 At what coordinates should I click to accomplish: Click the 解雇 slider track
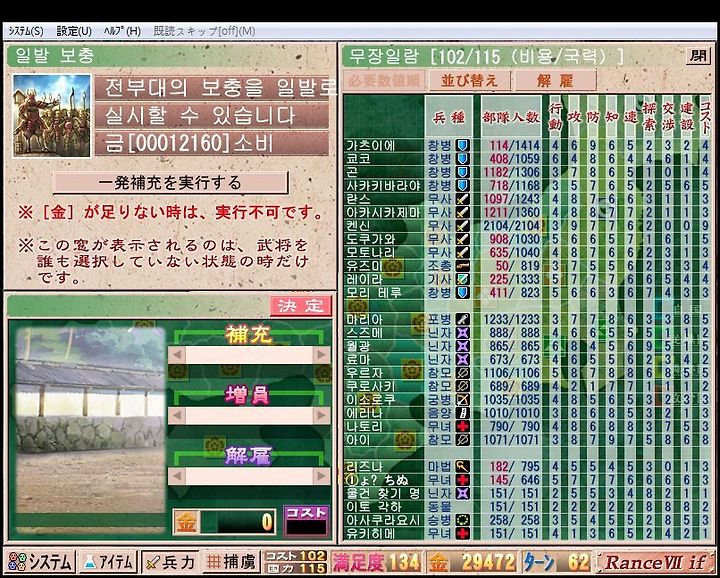[249, 476]
